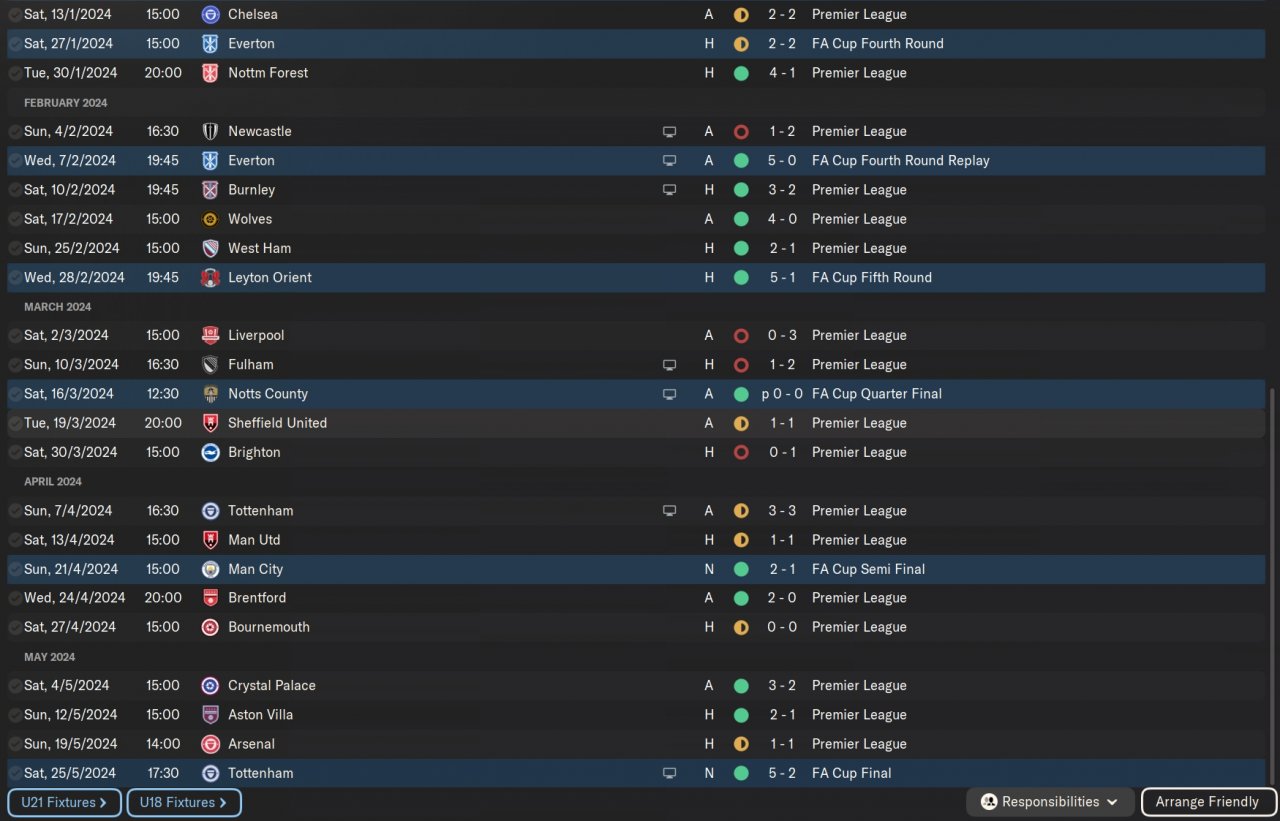Click the TV broadcast icon on Fulham row
The image size is (1280, 821).
click(x=669, y=365)
